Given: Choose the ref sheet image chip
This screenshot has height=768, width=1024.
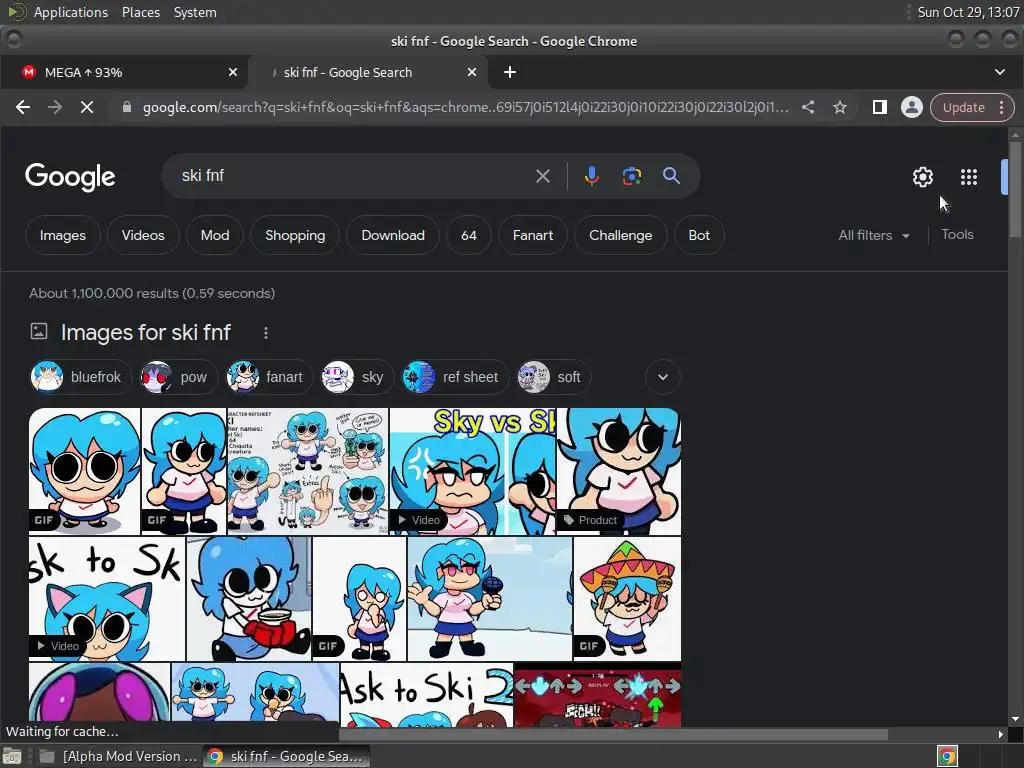Looking at the screenshot, I should point(455,377).
